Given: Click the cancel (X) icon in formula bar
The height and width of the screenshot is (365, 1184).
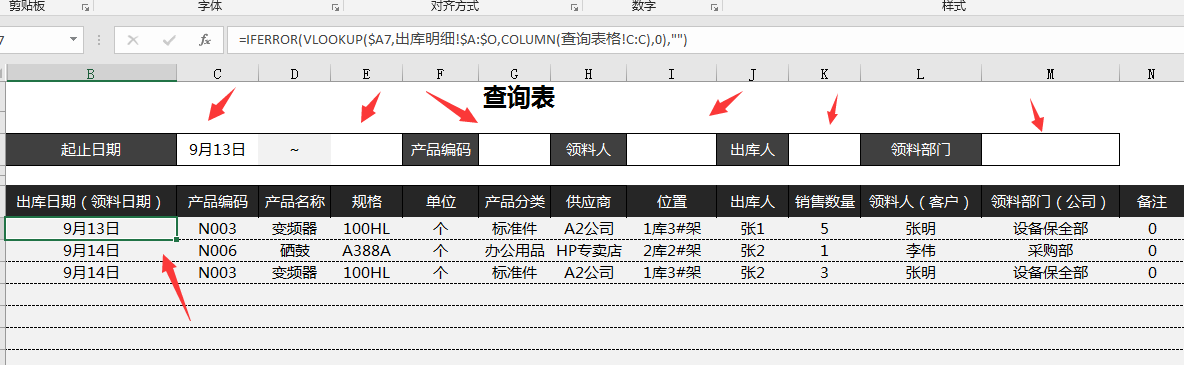Looking at the screenshot, I should (x=134, y=40).
